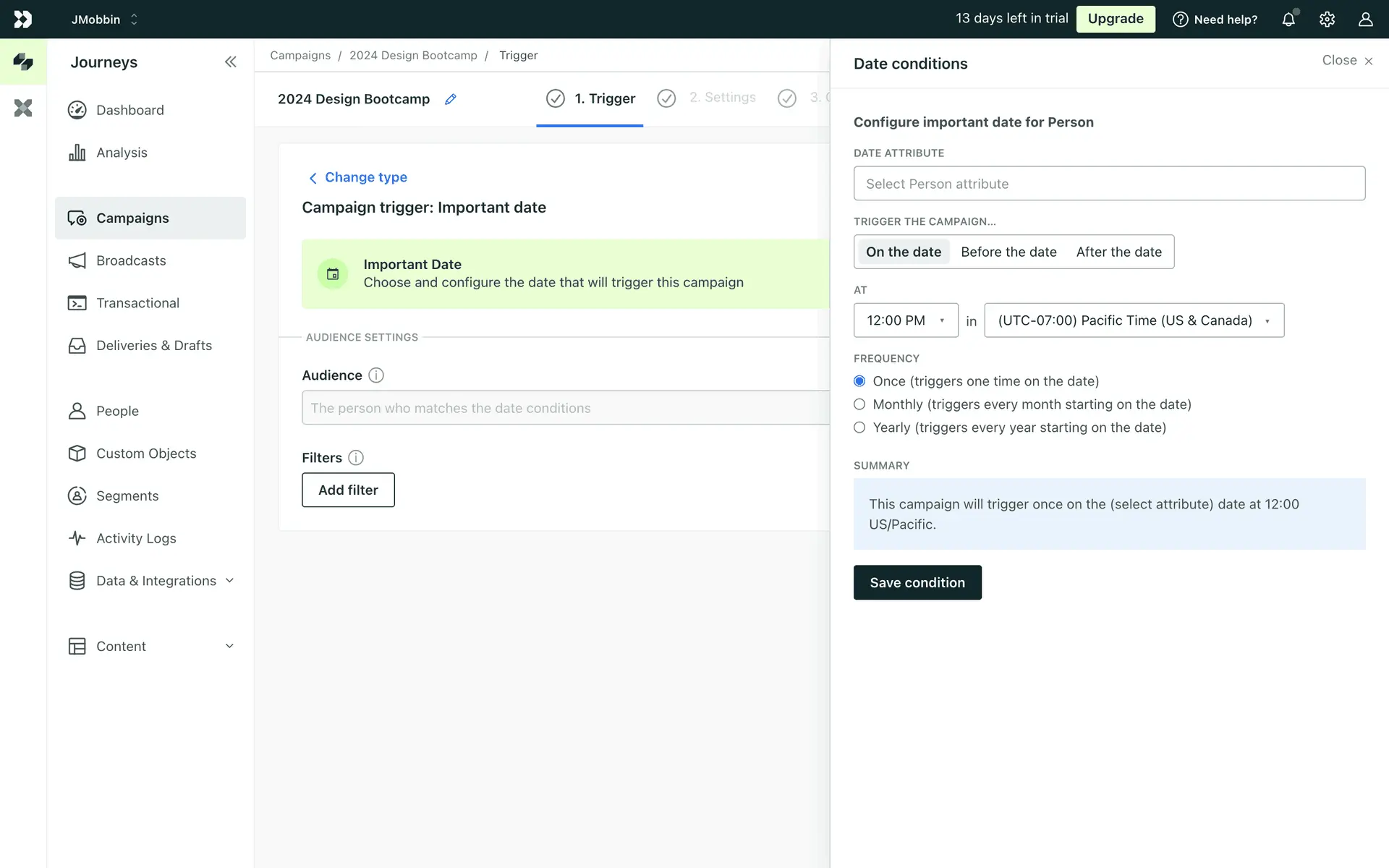1389x868 pixels.
Task: Select the Monthly frequency radio button
Action: (859, 404)
